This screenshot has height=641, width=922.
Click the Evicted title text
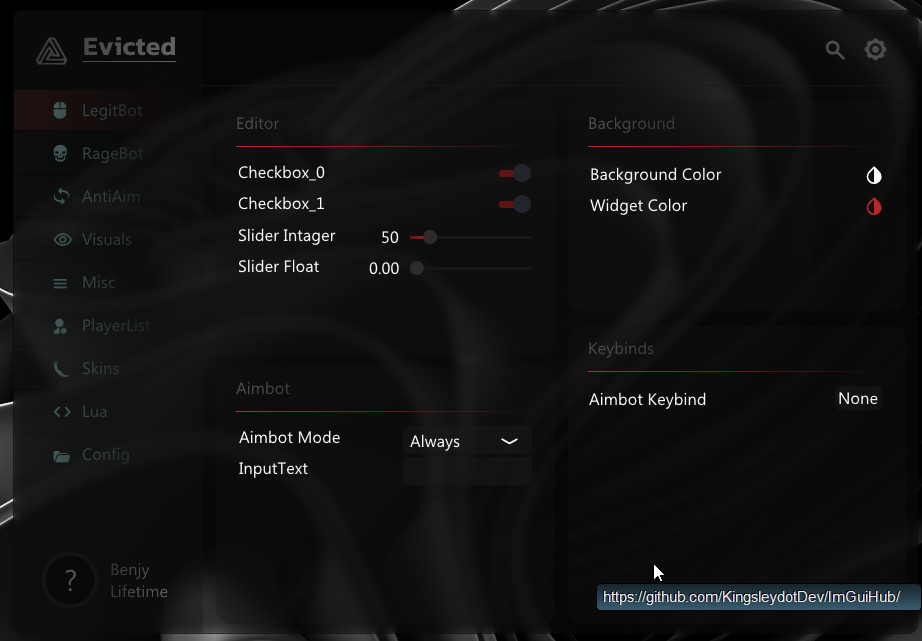(129, 47)
